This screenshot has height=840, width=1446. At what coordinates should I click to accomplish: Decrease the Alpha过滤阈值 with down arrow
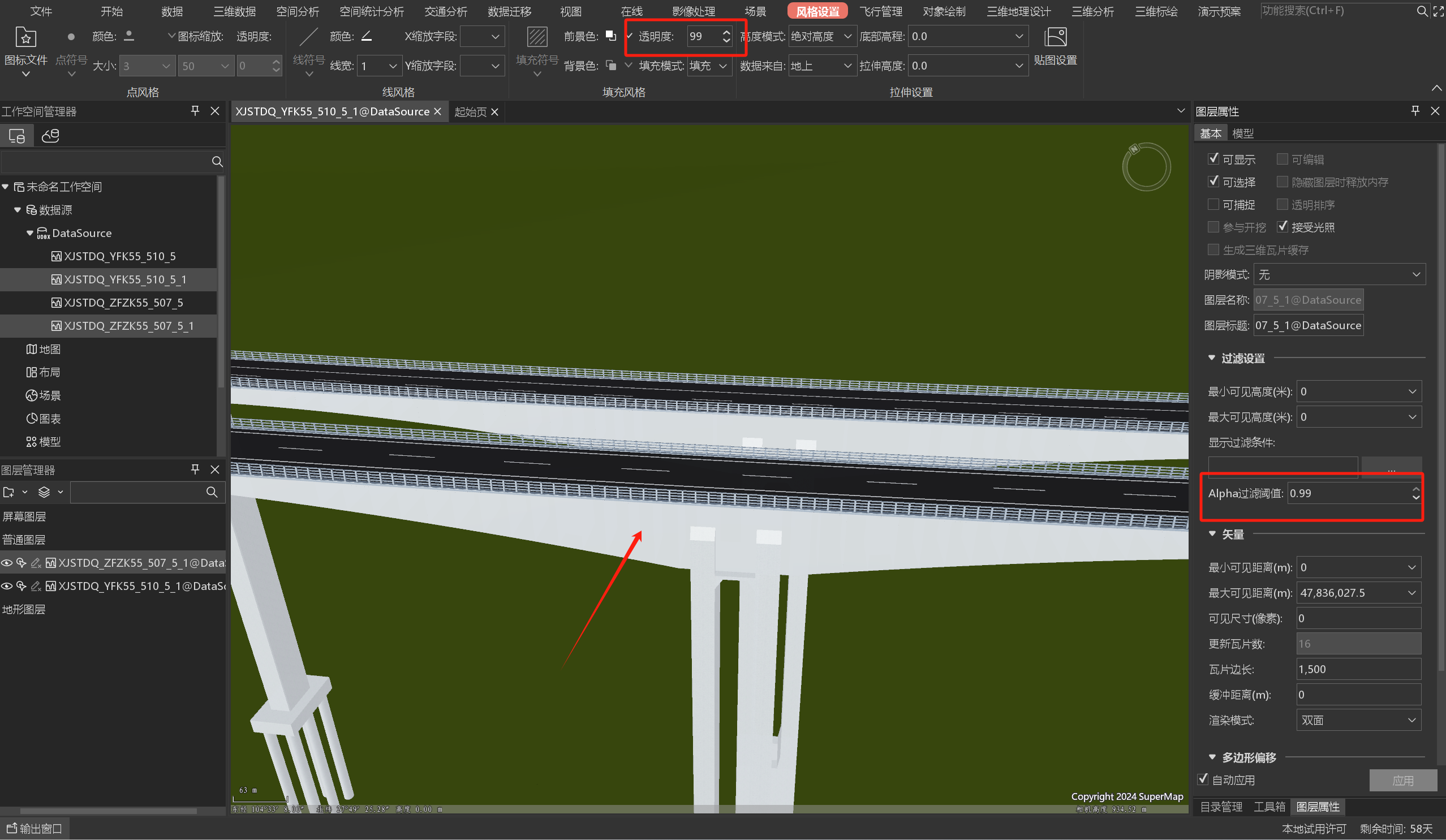1415,497
